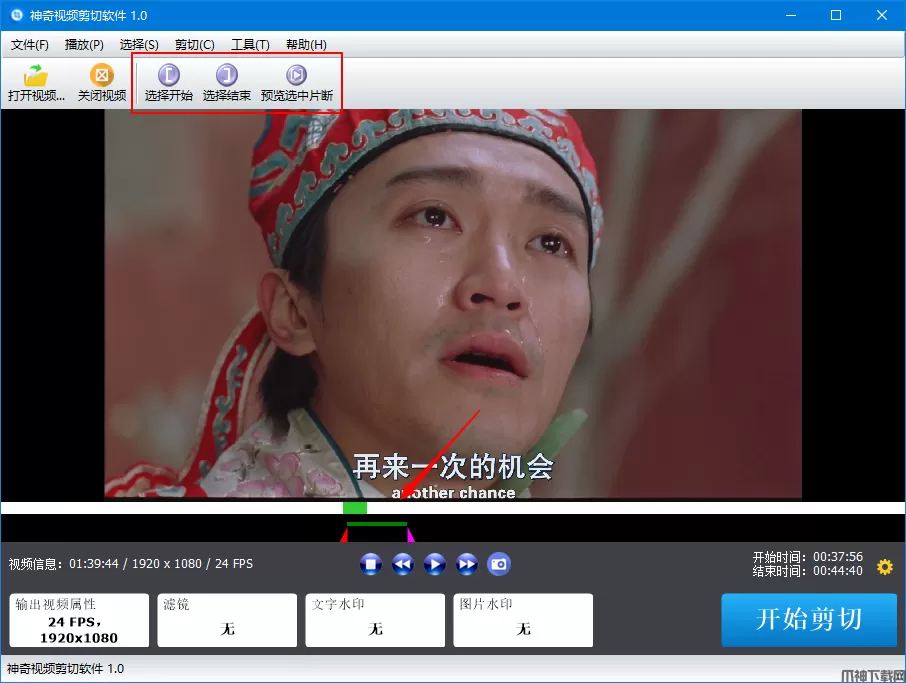This screenshot has width=906, height=683.
Task: Click the magenta selection end marker
Action: 410,536
